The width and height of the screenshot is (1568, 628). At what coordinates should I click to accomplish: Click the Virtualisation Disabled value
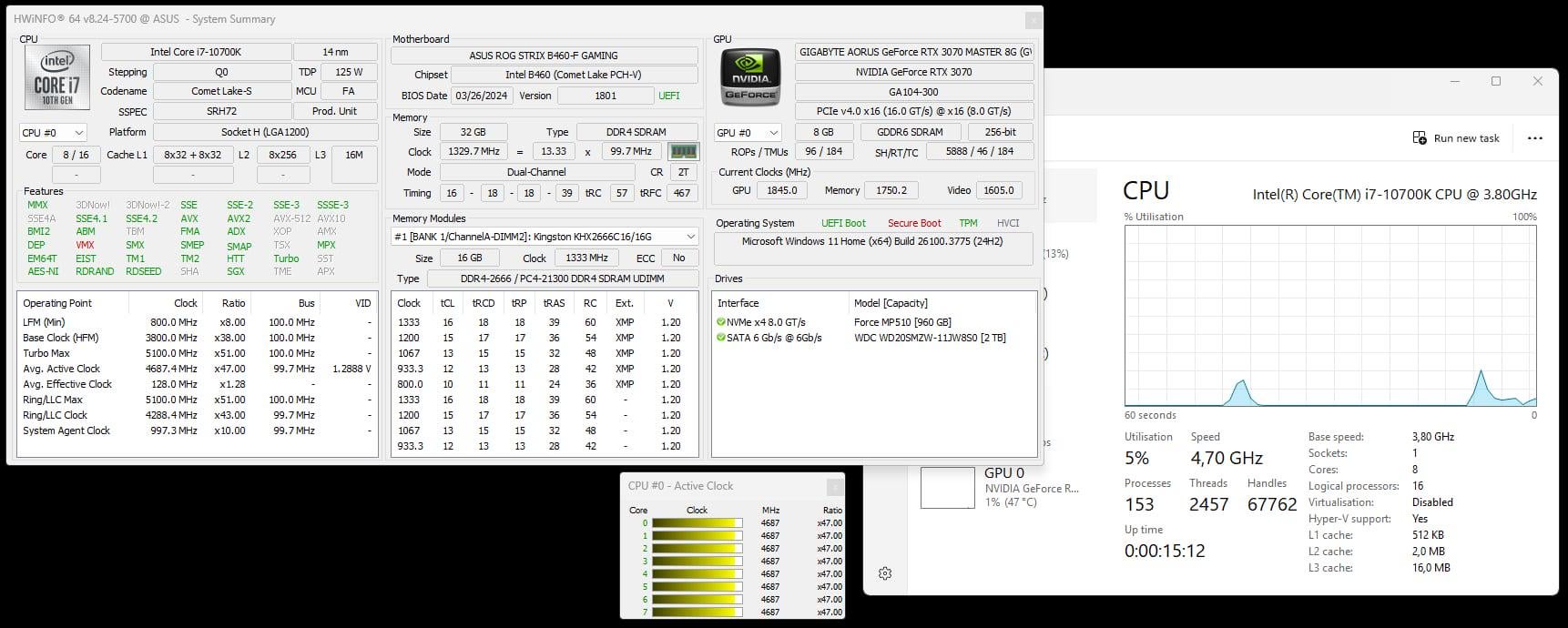[1432, 502]
